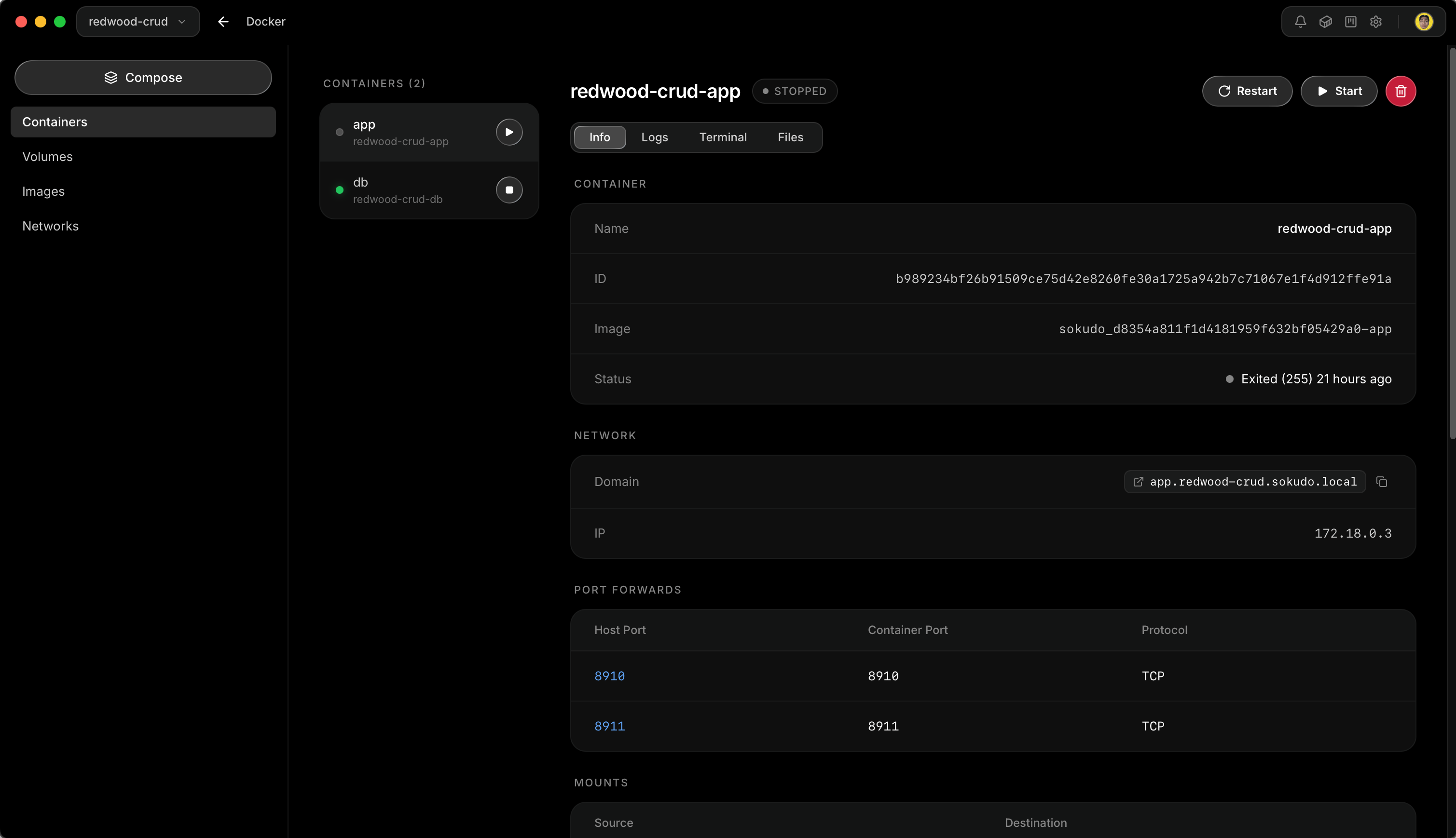Click the Destination column header under Mounts
This screenshot has height=838, width=1456.
[x=1035, y=823]
